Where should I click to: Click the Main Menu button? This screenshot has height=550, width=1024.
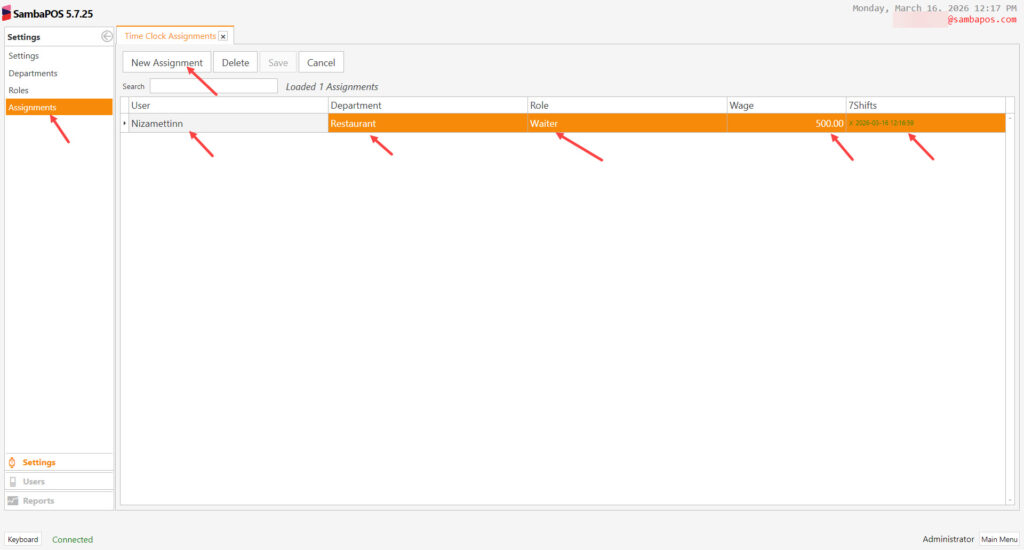coord(999,539)
